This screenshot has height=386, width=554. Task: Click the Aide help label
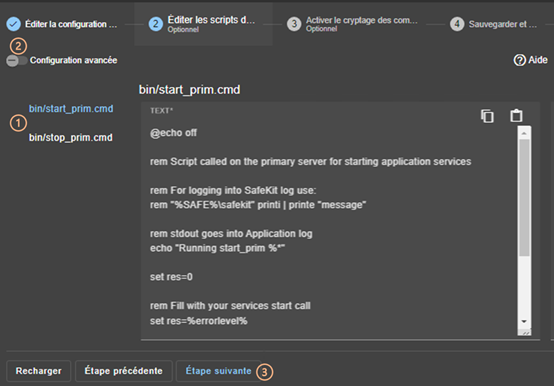click(x=538, y=60)
